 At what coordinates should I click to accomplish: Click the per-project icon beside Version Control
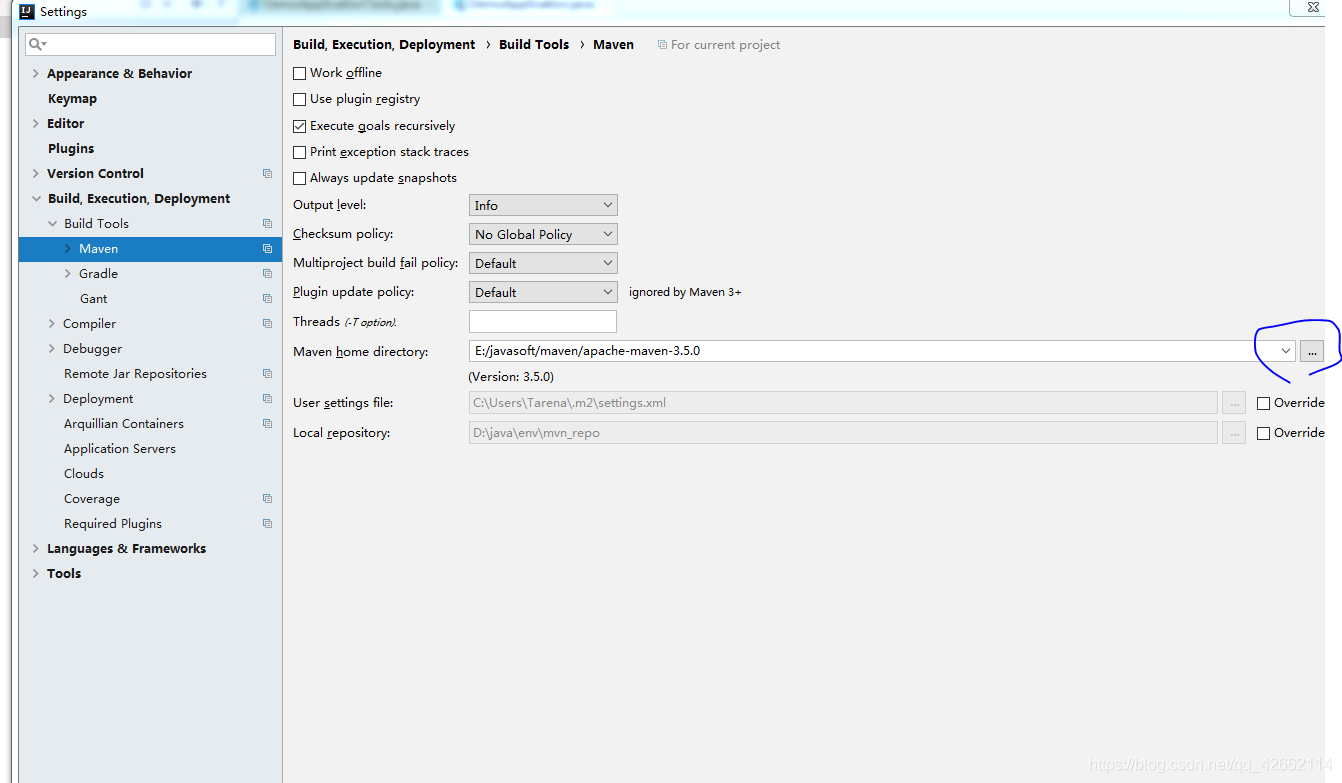pyautogui.click(x=267, y=173)
